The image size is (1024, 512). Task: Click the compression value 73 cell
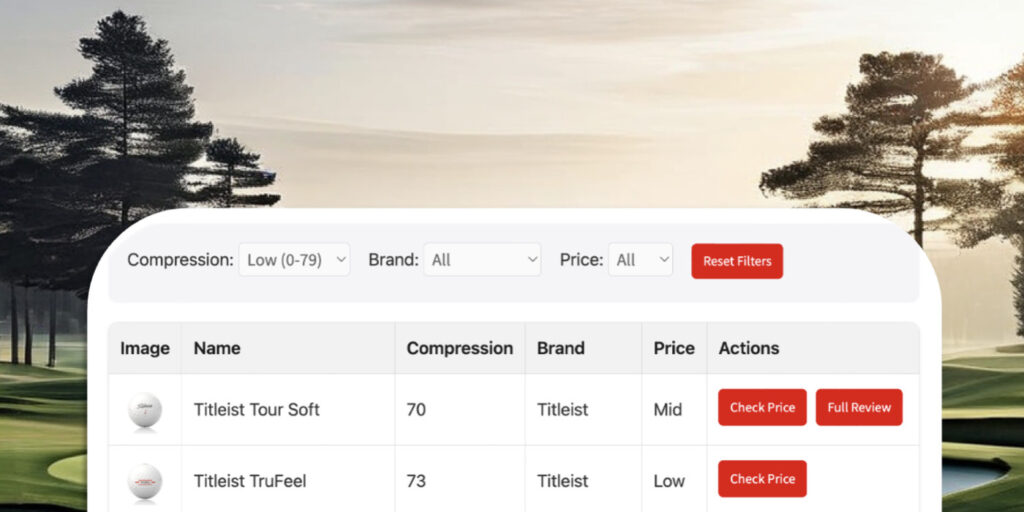[x=416, y=481]
